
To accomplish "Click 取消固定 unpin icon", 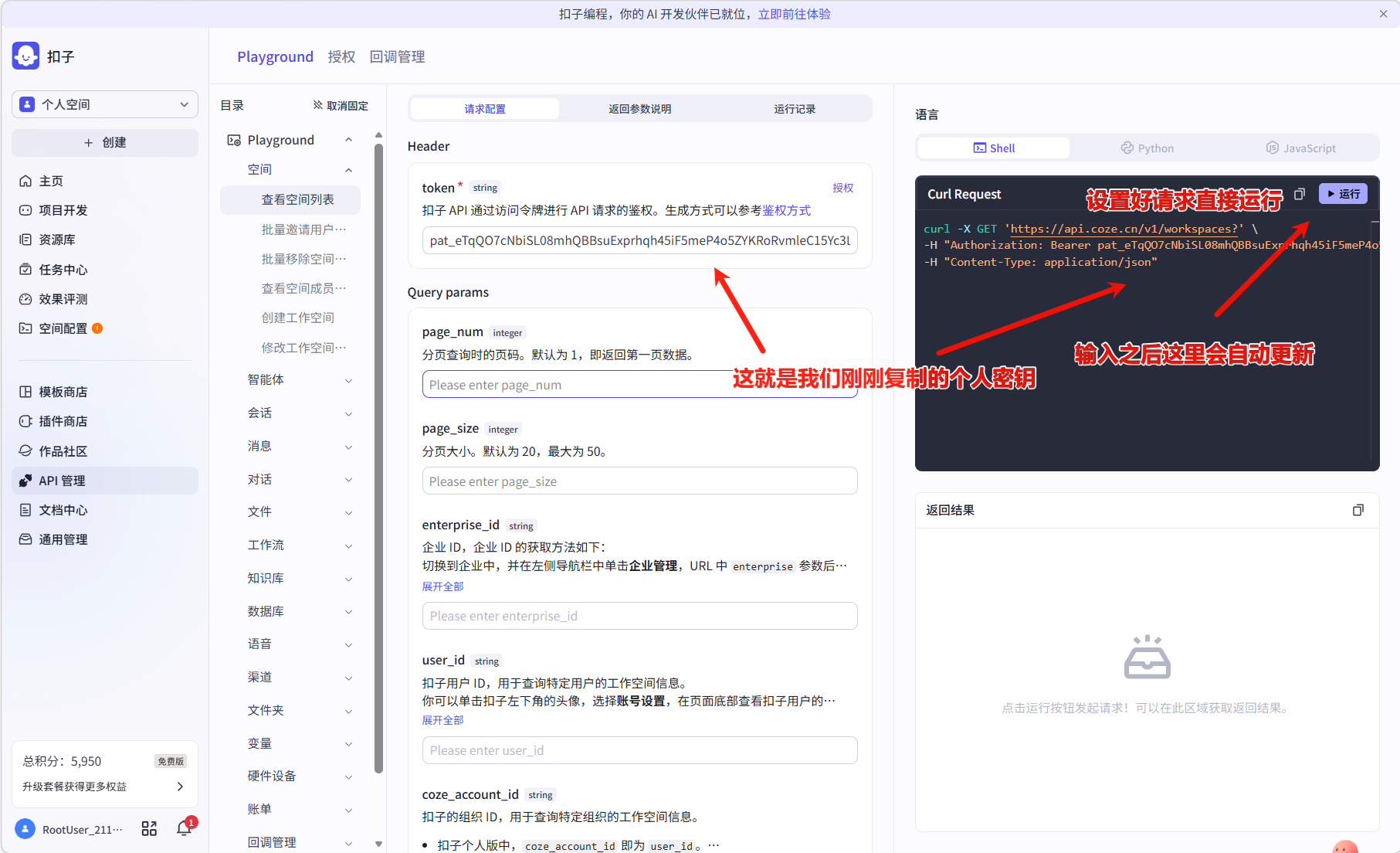I will pos(317,105).
